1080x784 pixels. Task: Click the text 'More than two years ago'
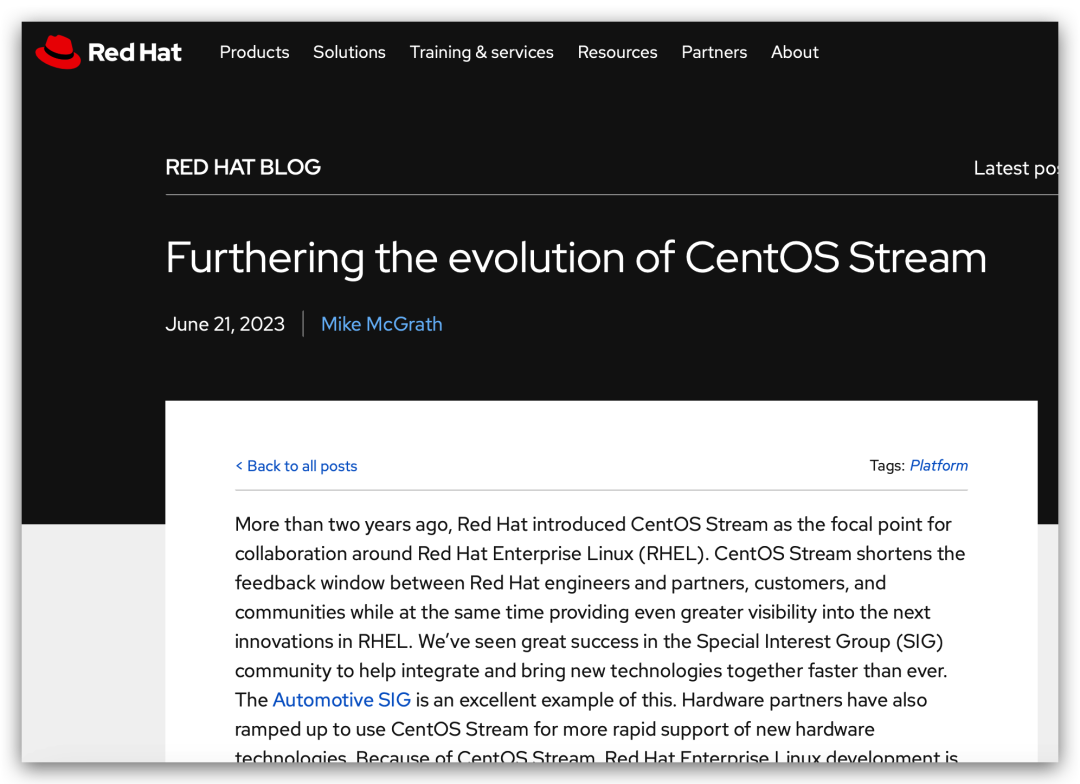343,524
